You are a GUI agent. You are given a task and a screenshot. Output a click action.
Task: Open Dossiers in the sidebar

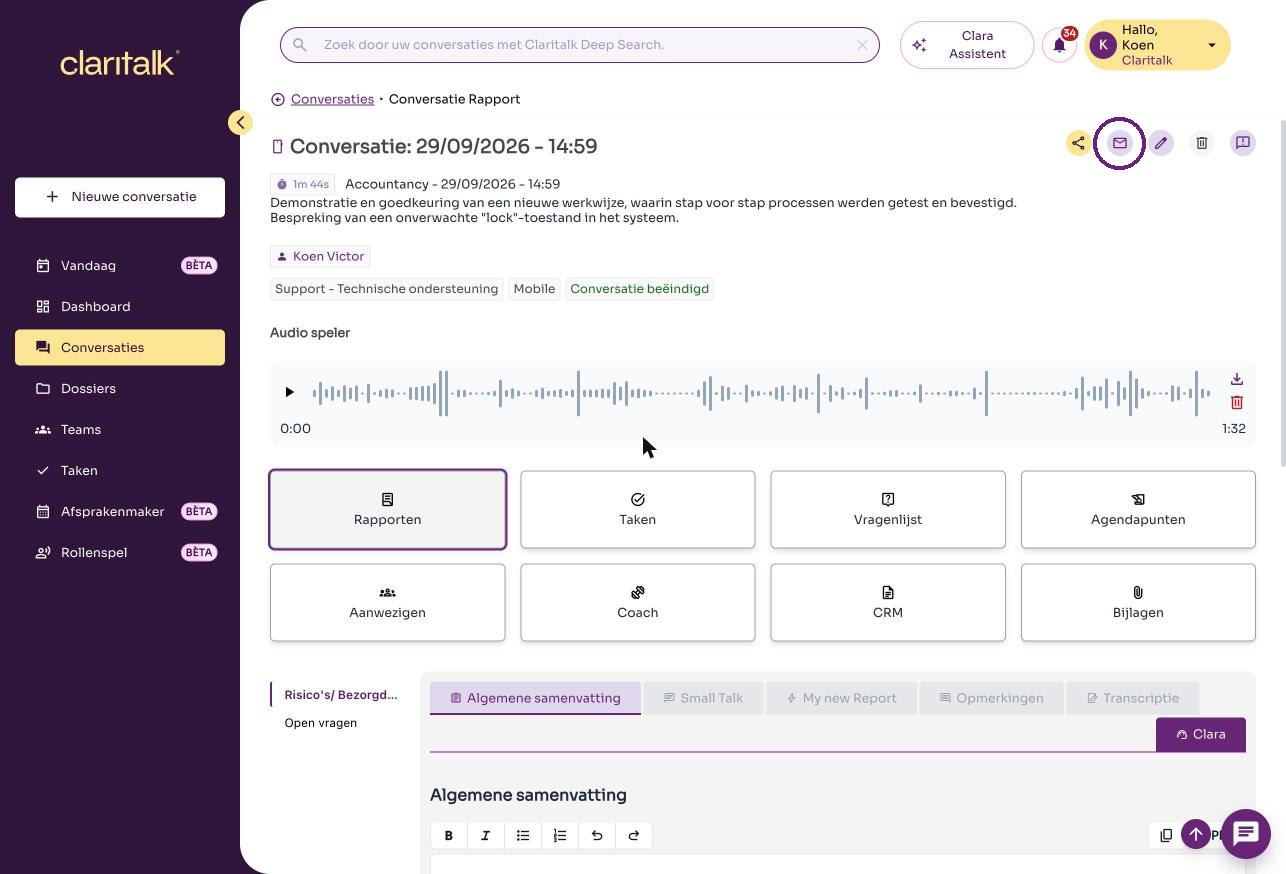tap(120, 389)
